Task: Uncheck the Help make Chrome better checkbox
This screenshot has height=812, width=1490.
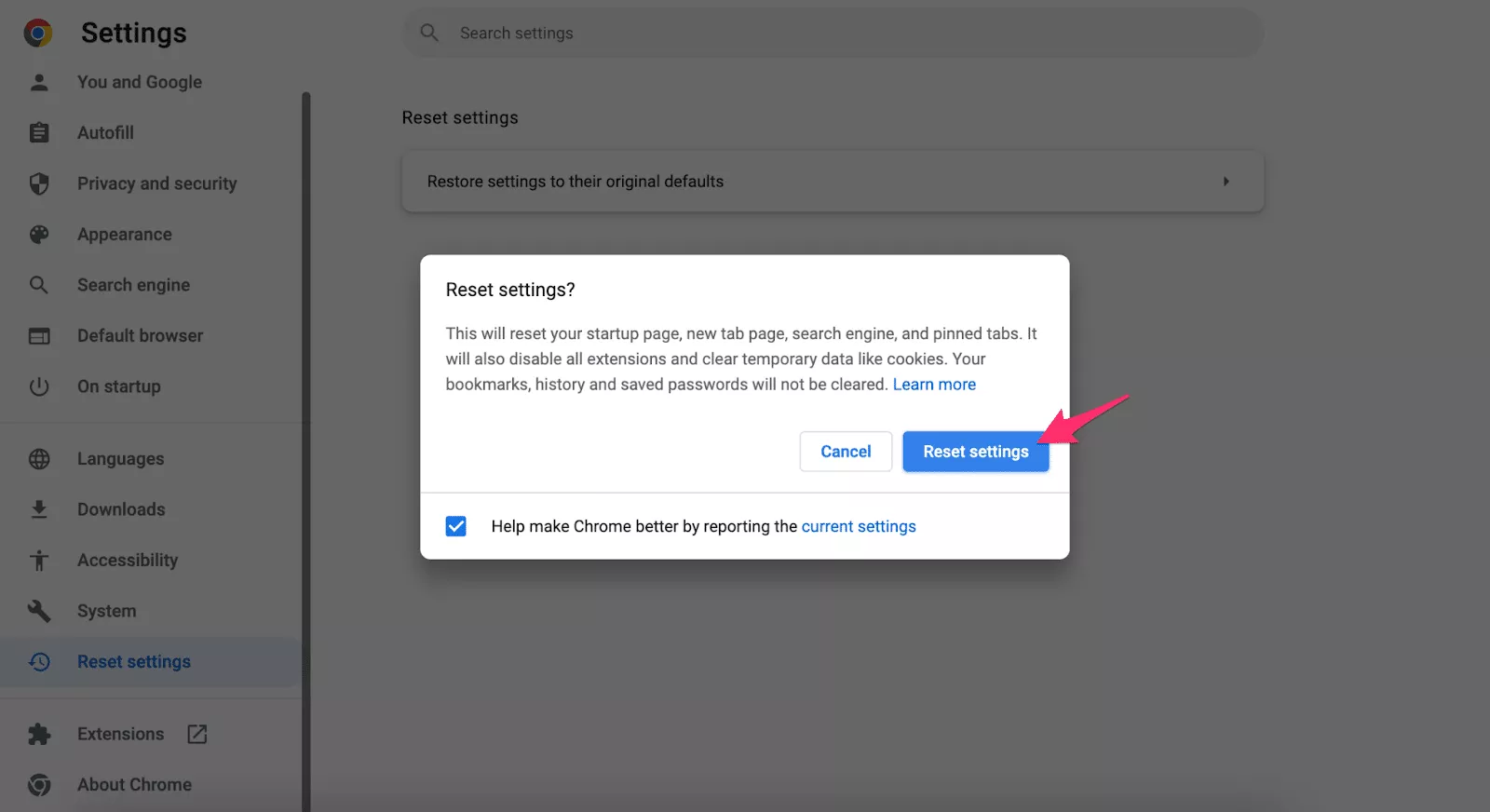Action: [456, 527]
